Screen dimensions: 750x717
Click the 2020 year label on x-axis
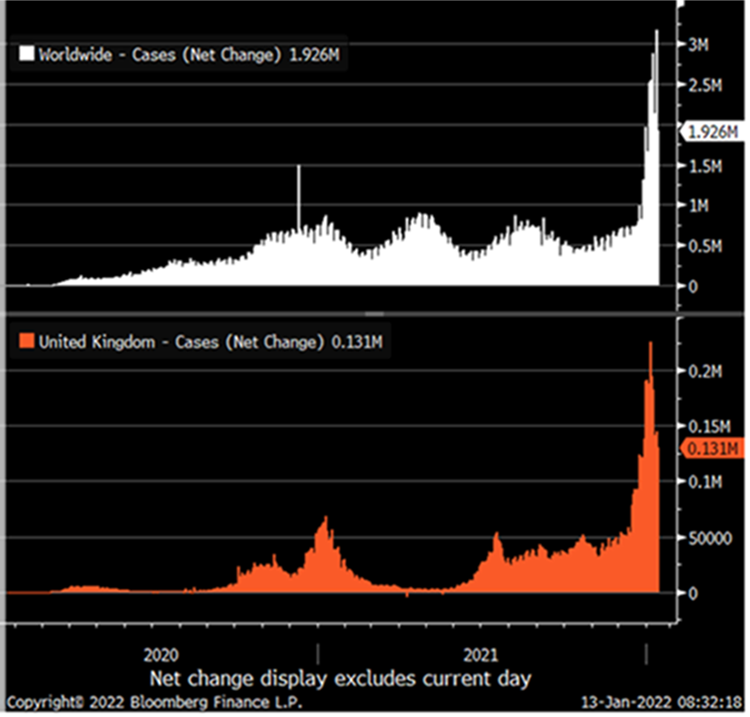(x=162, y=655)
